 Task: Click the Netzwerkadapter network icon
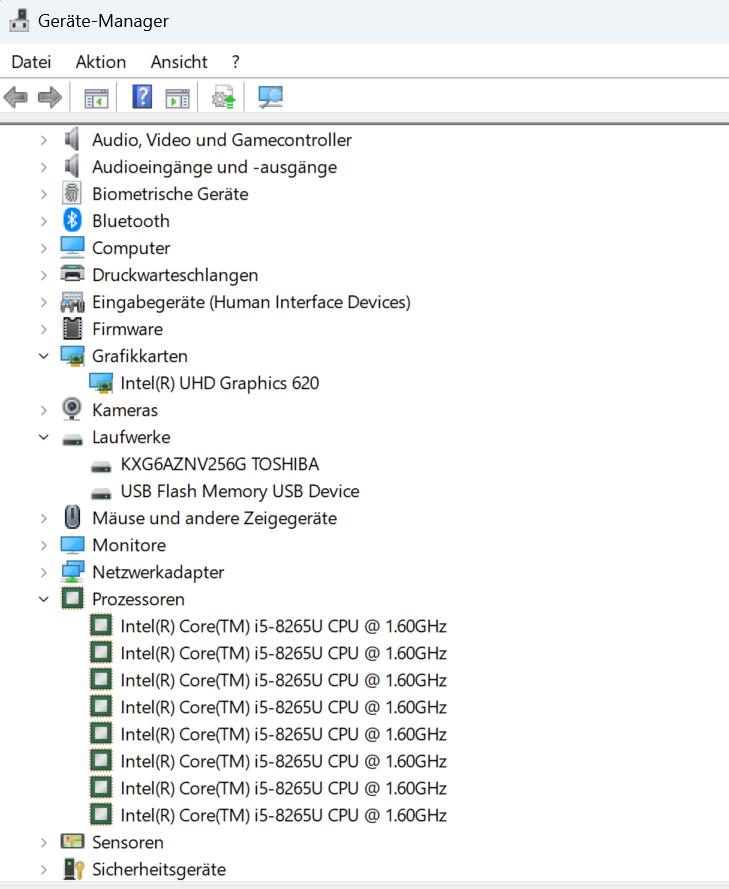pyautogui.click(x=72, y=572)
